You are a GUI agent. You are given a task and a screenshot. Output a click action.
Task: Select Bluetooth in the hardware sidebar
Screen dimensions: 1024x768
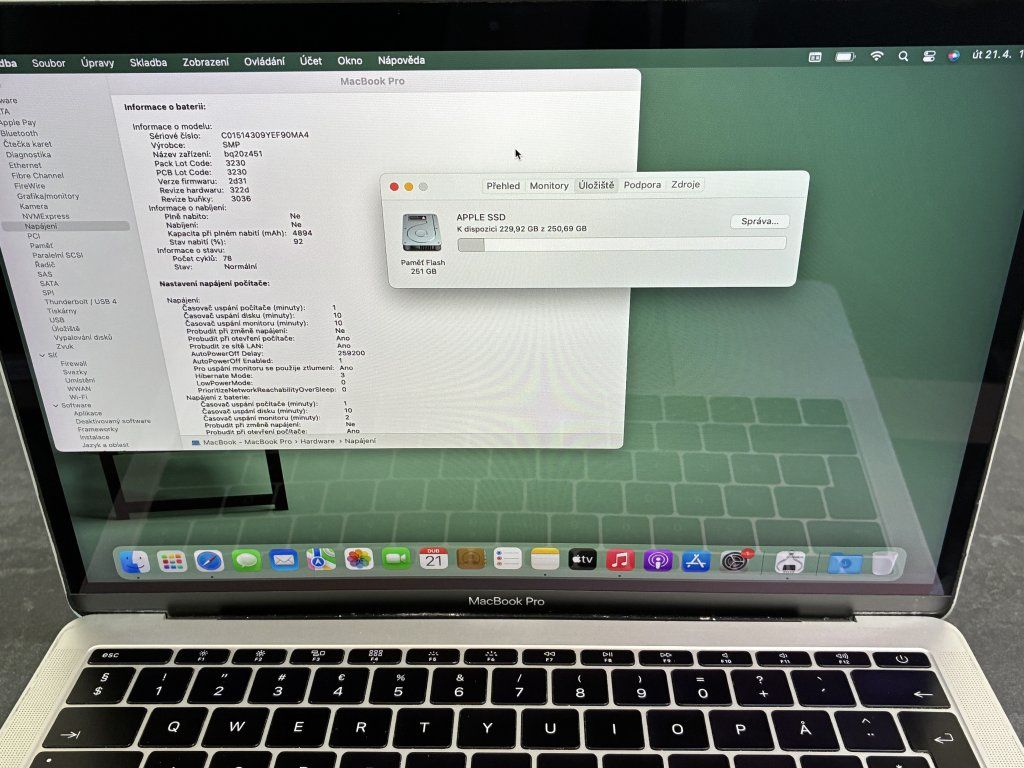pyautogui.click(x=19, y=133)
